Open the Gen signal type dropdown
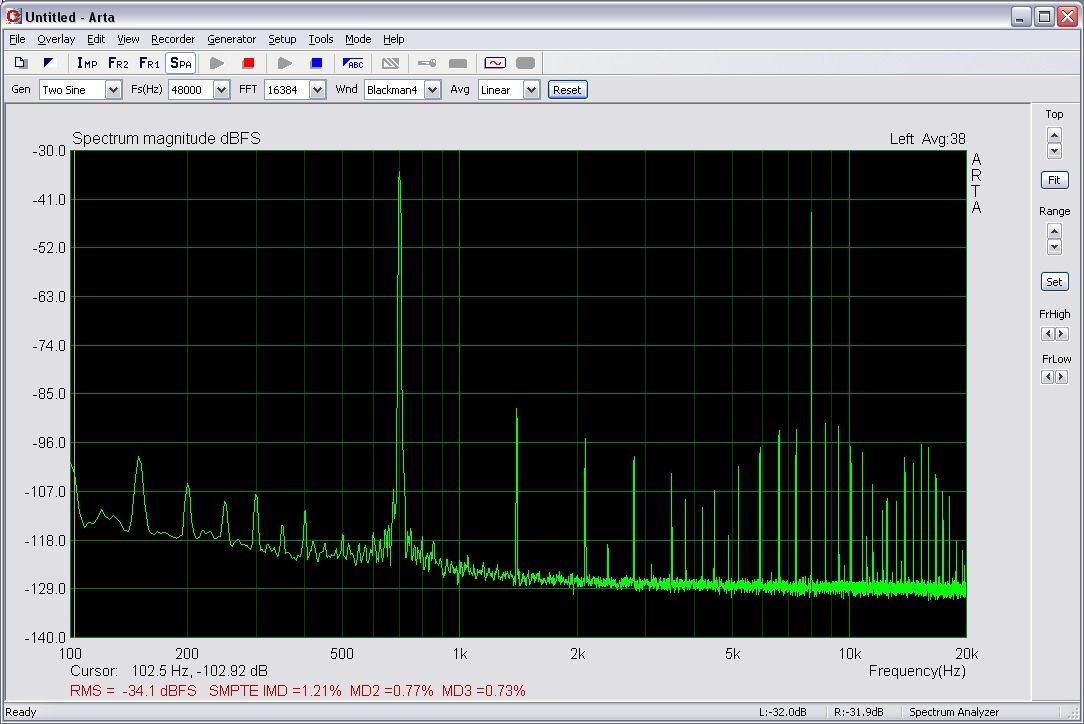This screenshot has width=1084, height=724. tap(113, 90)
